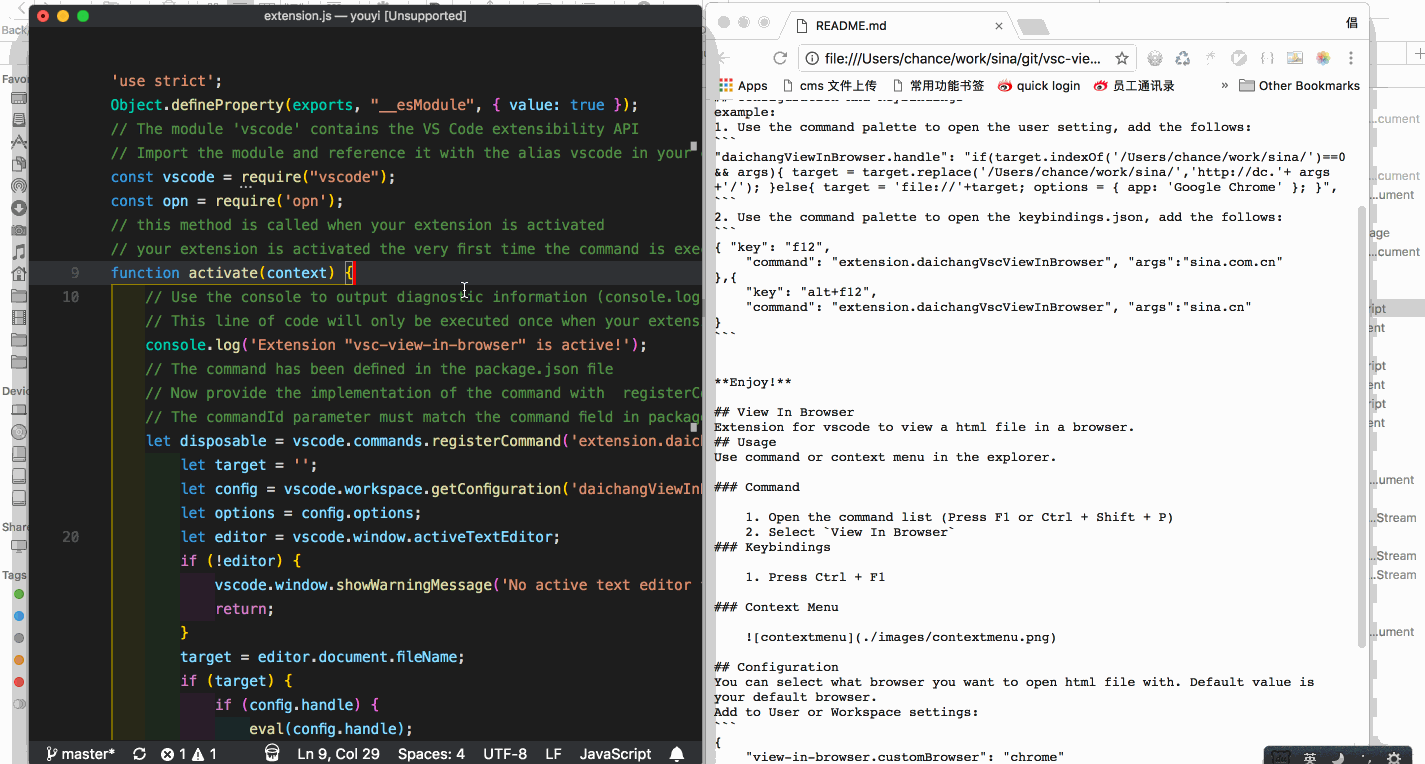Open a new Chrome tab
This screenshot has width=1425, height=764.
(x=1033, y=26)
